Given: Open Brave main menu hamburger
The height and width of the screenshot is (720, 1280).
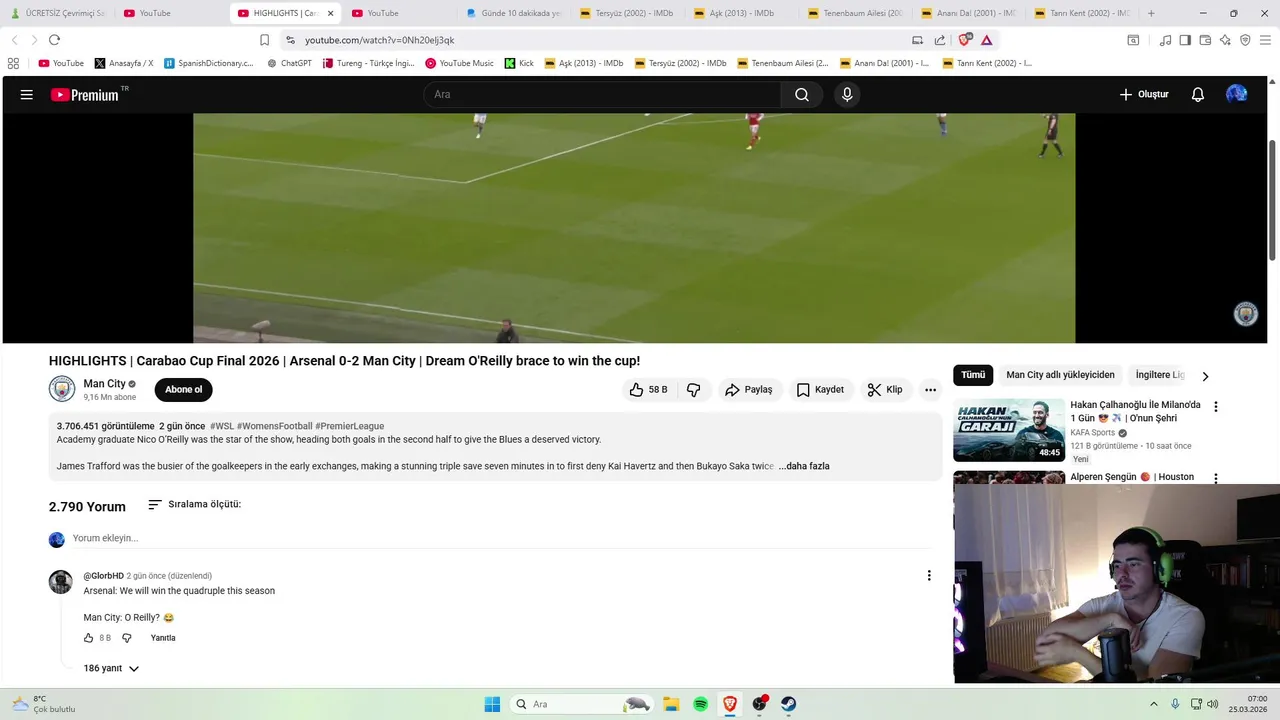Looking at the screenshot, I should pyautogui.click(x=1265, y=40).
